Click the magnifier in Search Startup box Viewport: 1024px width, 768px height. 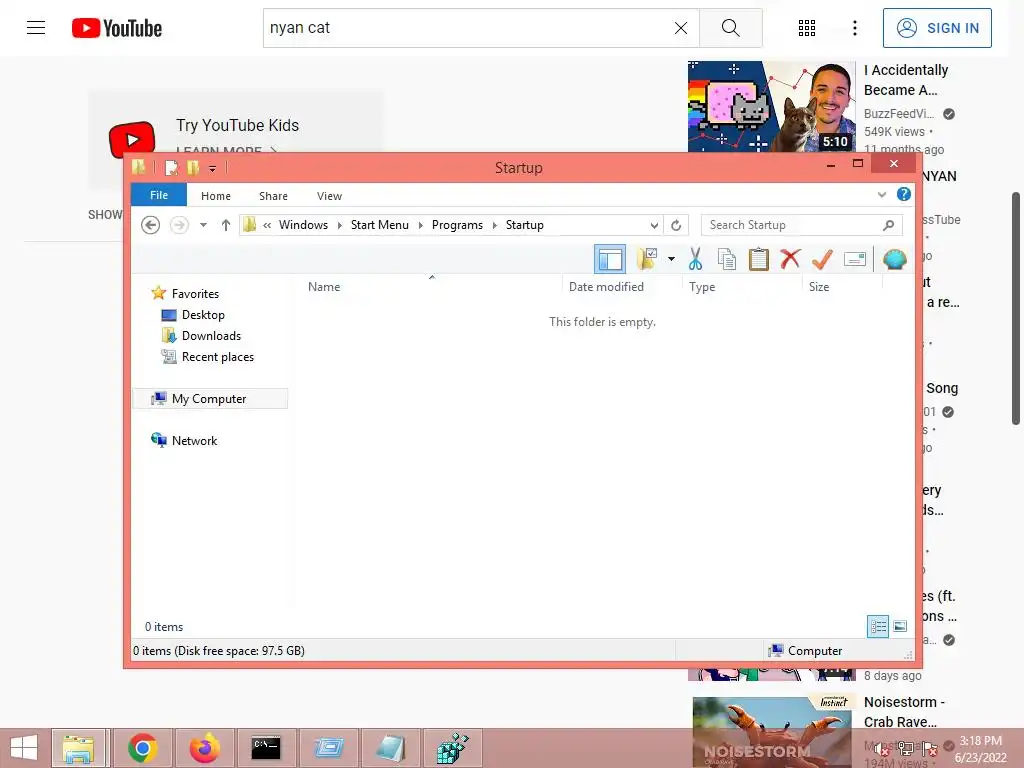(888, 225)
